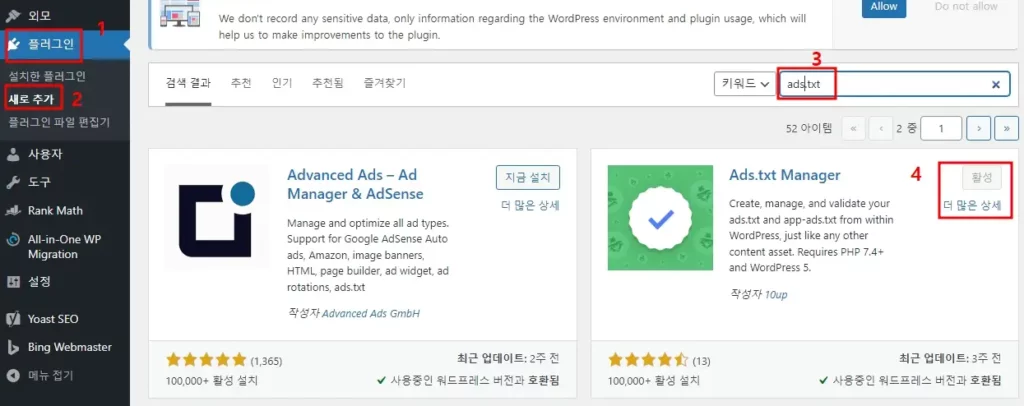Viewport: 1024px width, 406px height.
Task: Switch to the 인기 tab
Action: [282, 83]
